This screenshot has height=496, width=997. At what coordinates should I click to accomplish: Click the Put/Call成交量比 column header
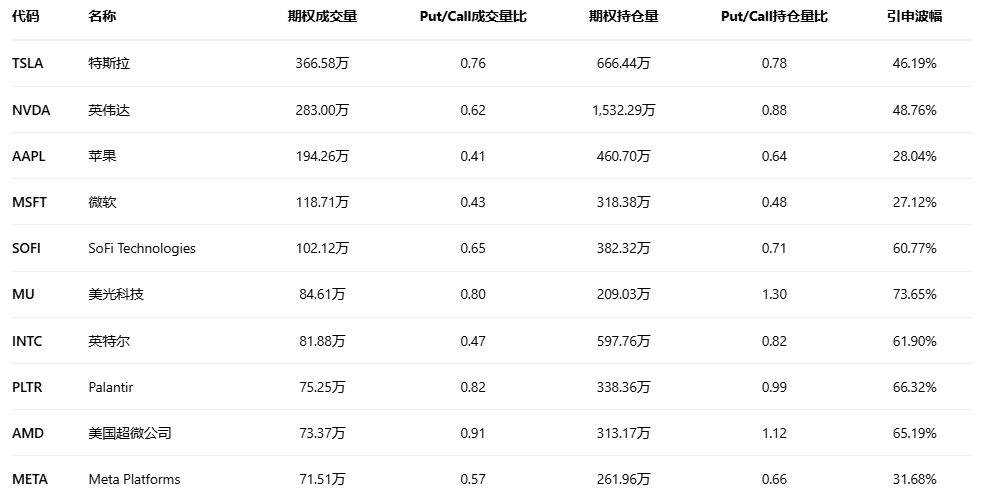(x=473, y=17)
